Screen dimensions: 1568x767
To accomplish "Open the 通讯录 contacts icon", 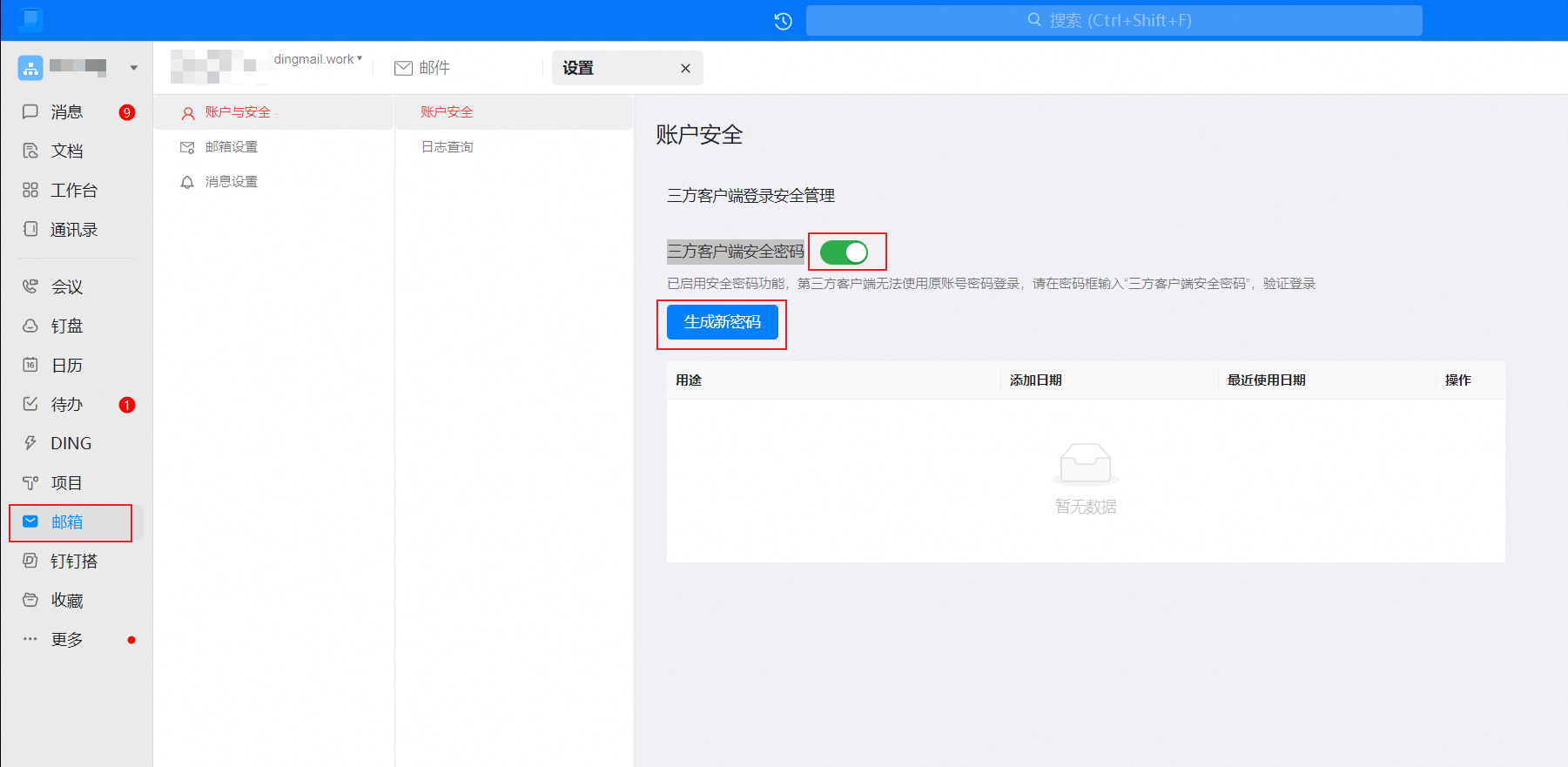I will click(x=30, y=229).
